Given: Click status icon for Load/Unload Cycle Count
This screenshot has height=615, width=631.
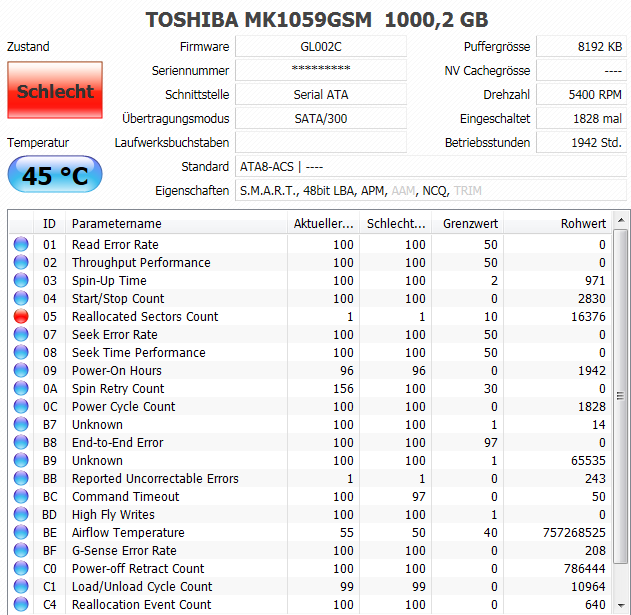Looking at the screenshot, I should click(x=21, y=586).
